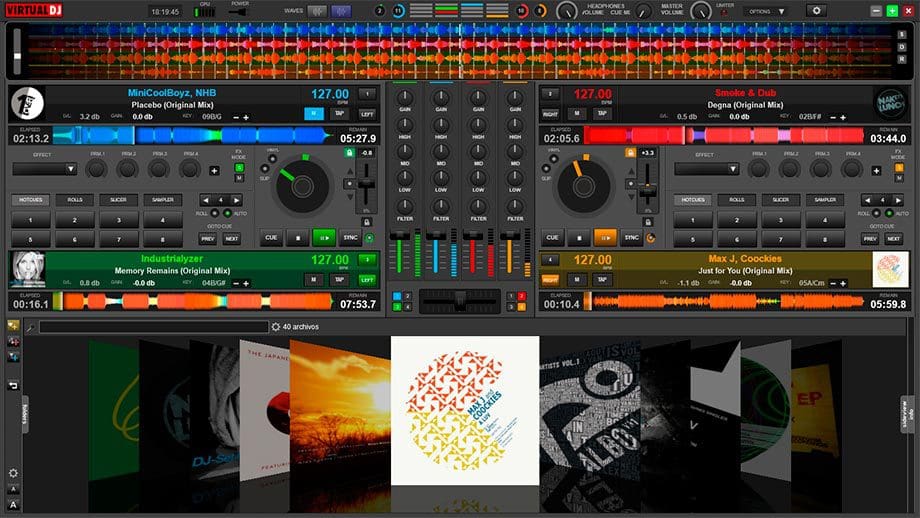Click the TAP button on Placebo deck
This screenshot has width=920, height=518.
(339, 113)
